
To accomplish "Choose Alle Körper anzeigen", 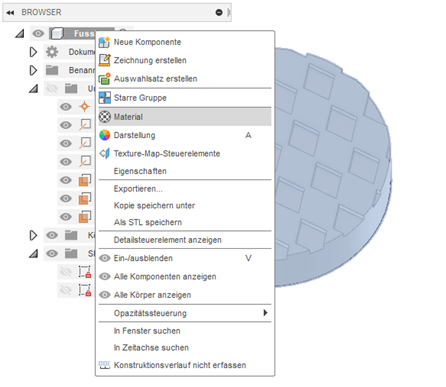I will pyautogui.click(x=185, y=295).
